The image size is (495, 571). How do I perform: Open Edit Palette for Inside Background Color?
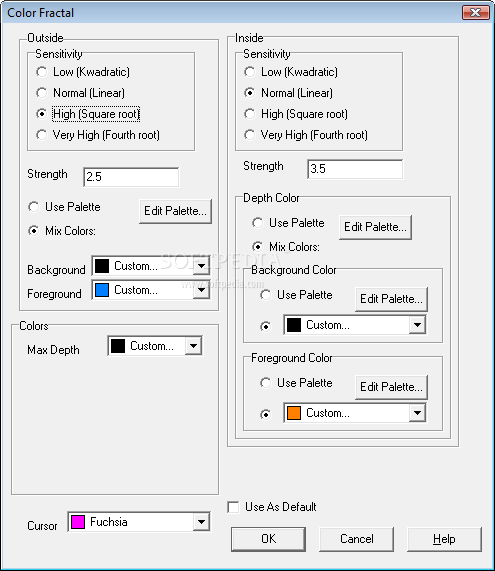pyautogui.click(x=391, y=299)
